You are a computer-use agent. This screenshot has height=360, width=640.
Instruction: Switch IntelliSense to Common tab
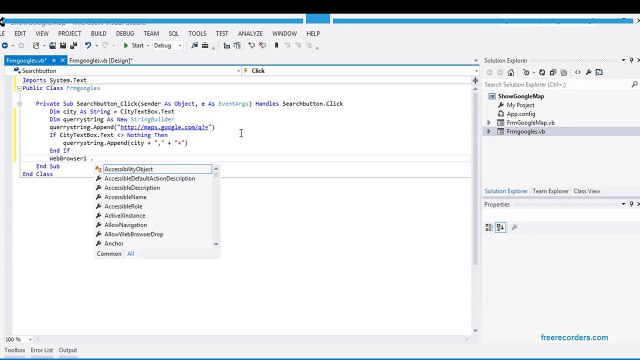tap(109, 254)
